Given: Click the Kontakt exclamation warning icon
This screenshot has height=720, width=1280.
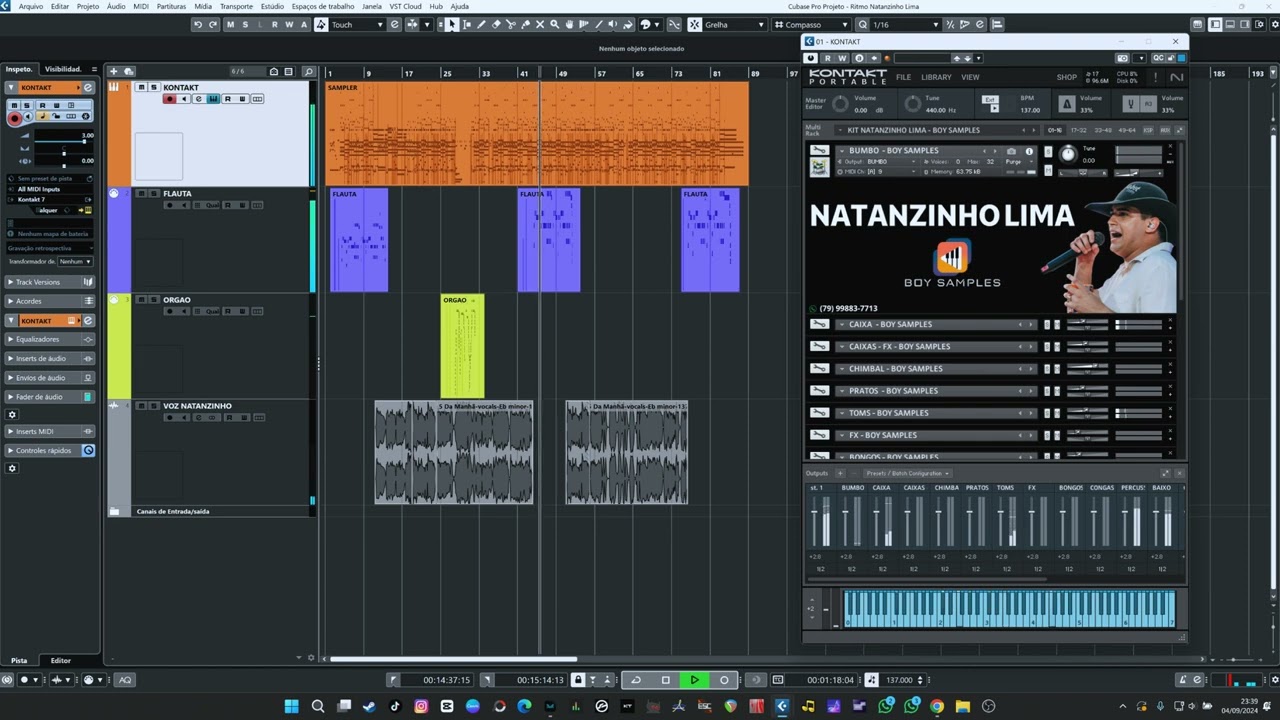Looking at the screenshot, I should tap(1156, 77).
